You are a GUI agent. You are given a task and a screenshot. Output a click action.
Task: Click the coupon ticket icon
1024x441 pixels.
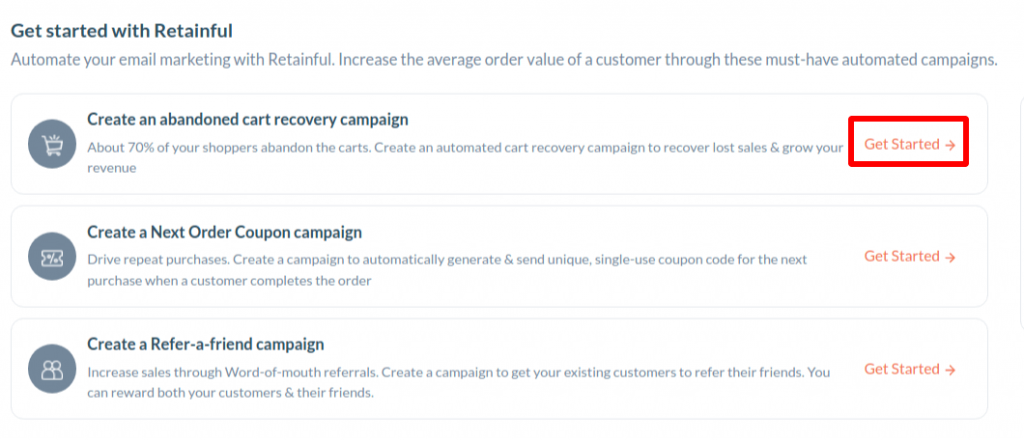[x=52, y=256]
